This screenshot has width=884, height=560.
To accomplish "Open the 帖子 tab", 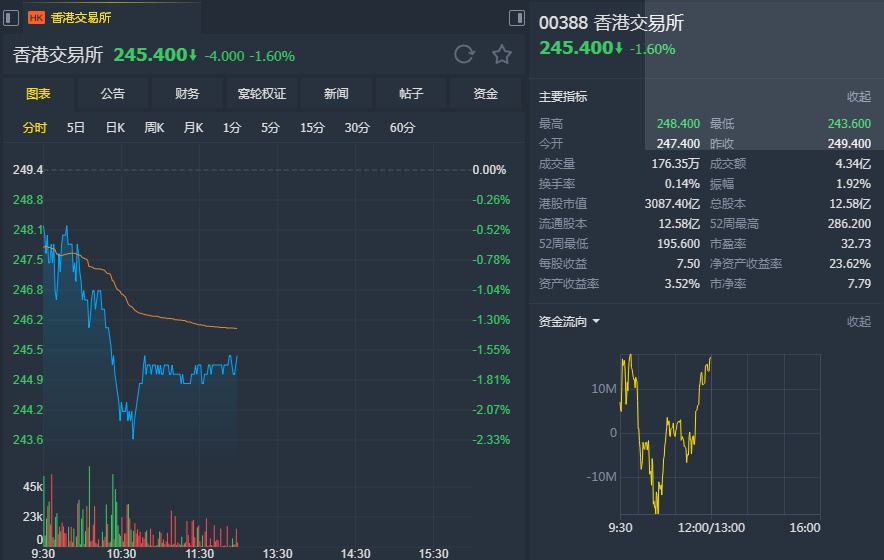I will [x=411, y=94].
